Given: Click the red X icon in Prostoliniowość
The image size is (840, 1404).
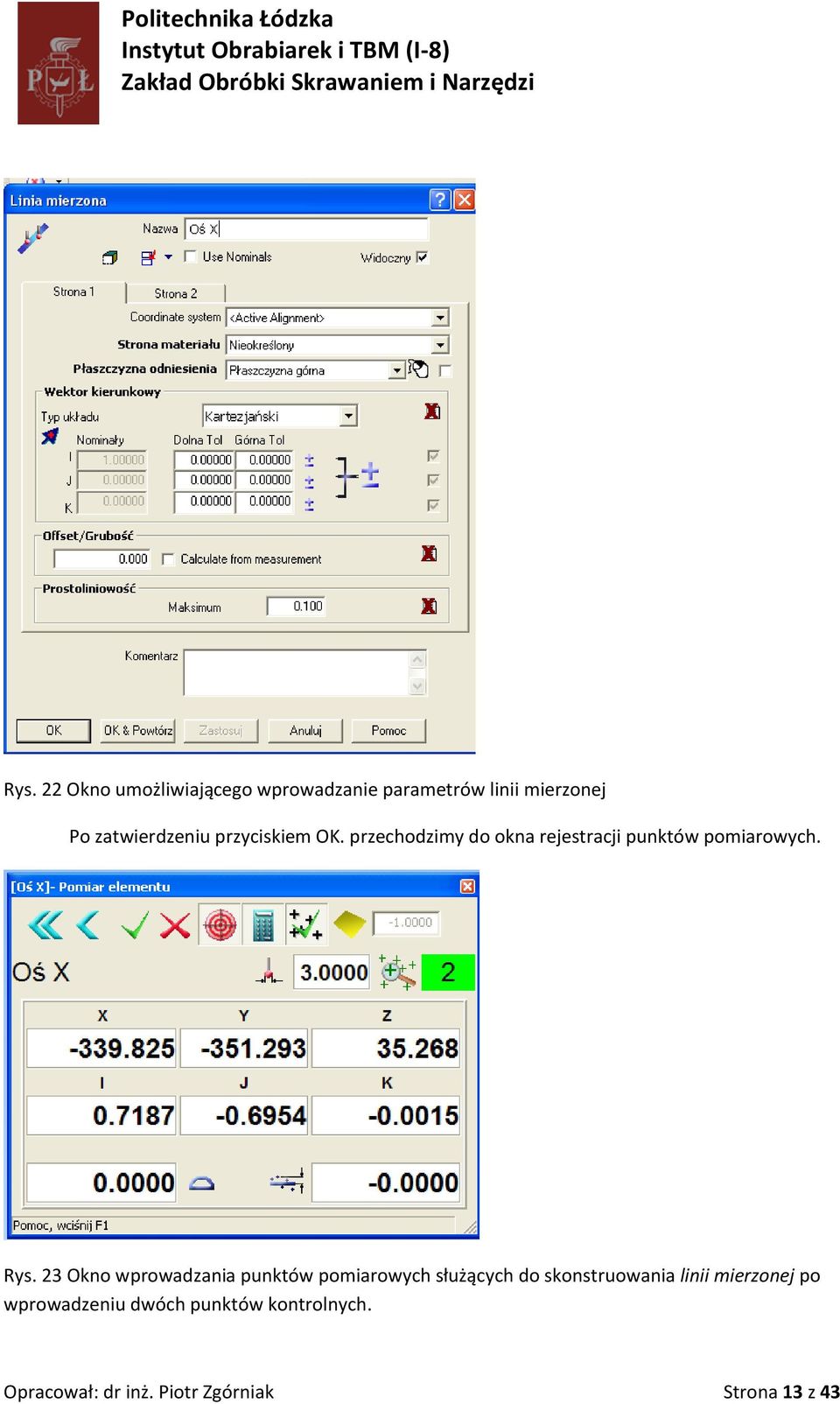Looking at the screenshot, I should click(429, 606).
